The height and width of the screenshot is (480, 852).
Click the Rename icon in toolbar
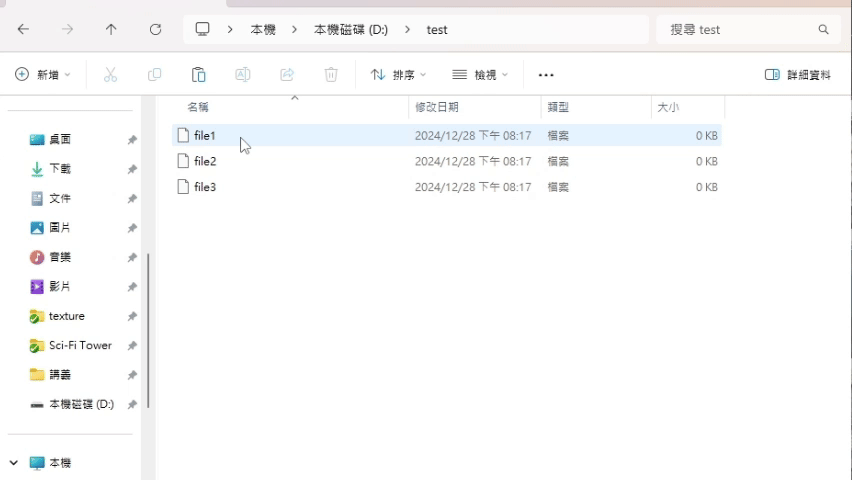(x=242, y=75)
